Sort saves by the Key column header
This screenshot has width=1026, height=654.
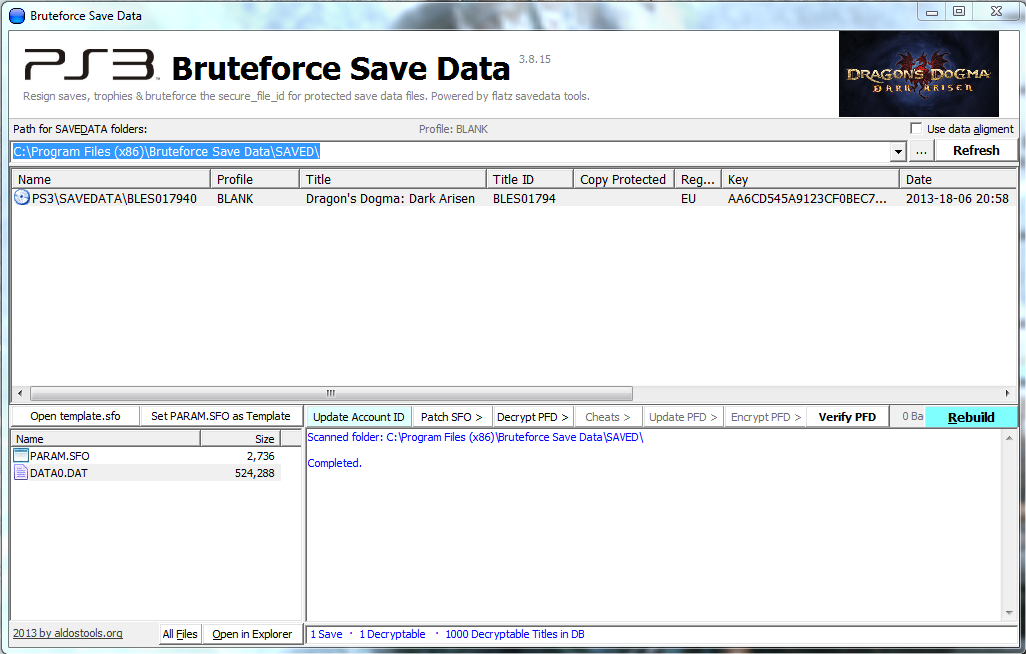point(810,179)
